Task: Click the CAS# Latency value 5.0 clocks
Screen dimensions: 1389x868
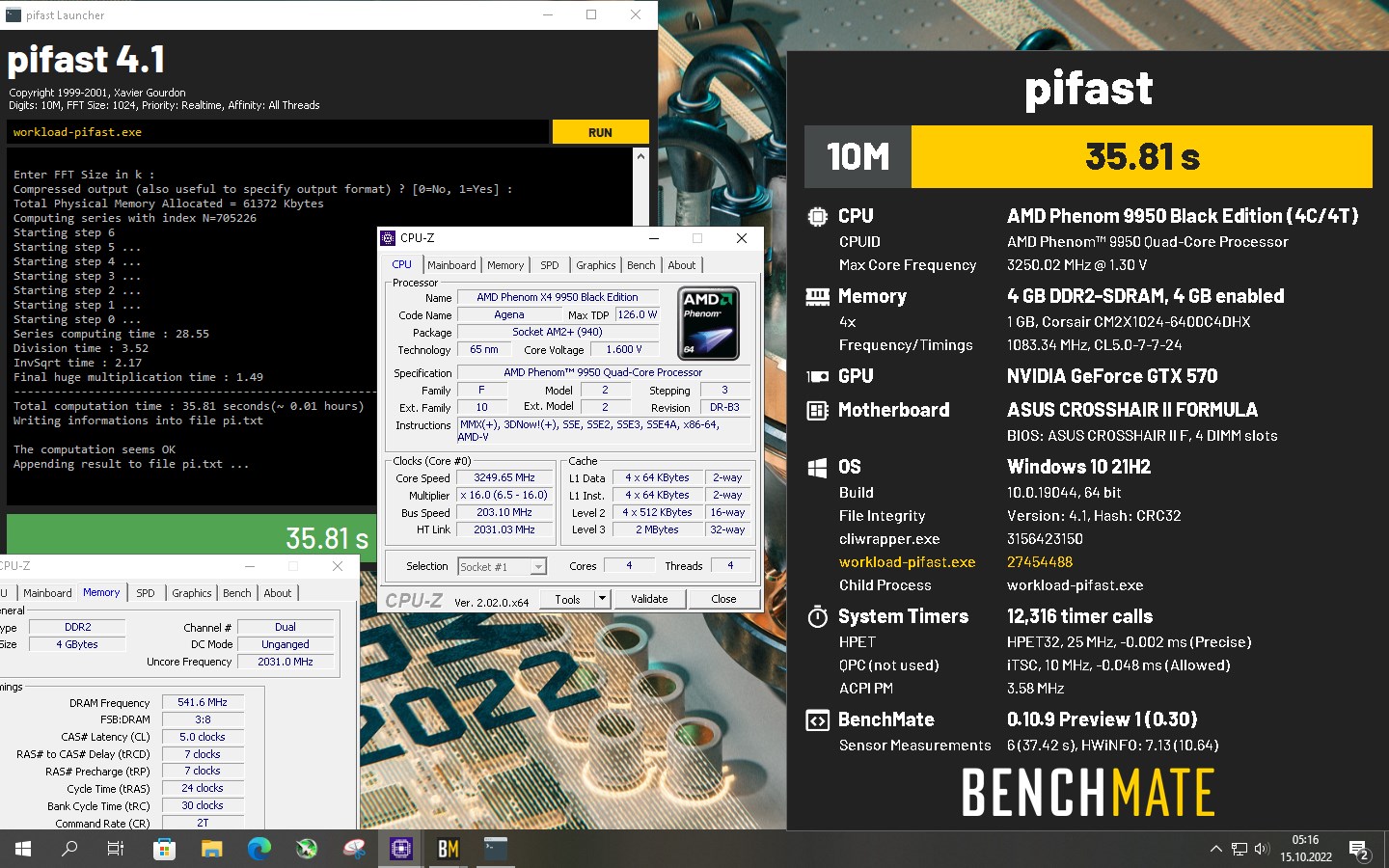Action: (203, 737)
